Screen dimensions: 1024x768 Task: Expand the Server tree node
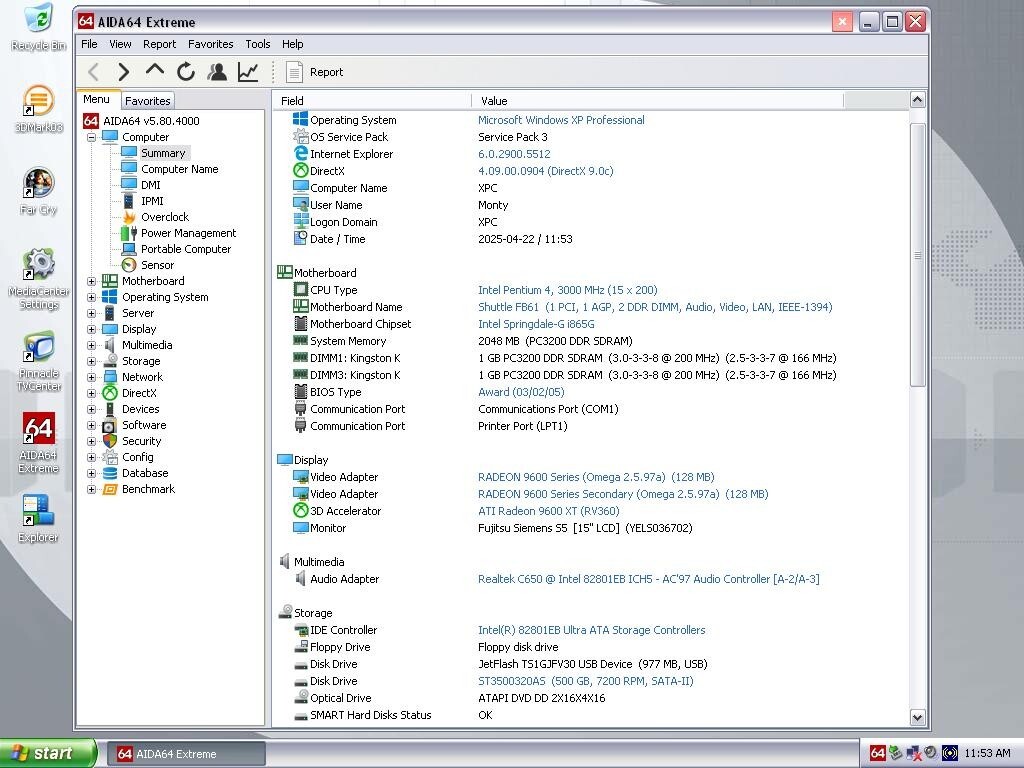(x=91, y=313)
